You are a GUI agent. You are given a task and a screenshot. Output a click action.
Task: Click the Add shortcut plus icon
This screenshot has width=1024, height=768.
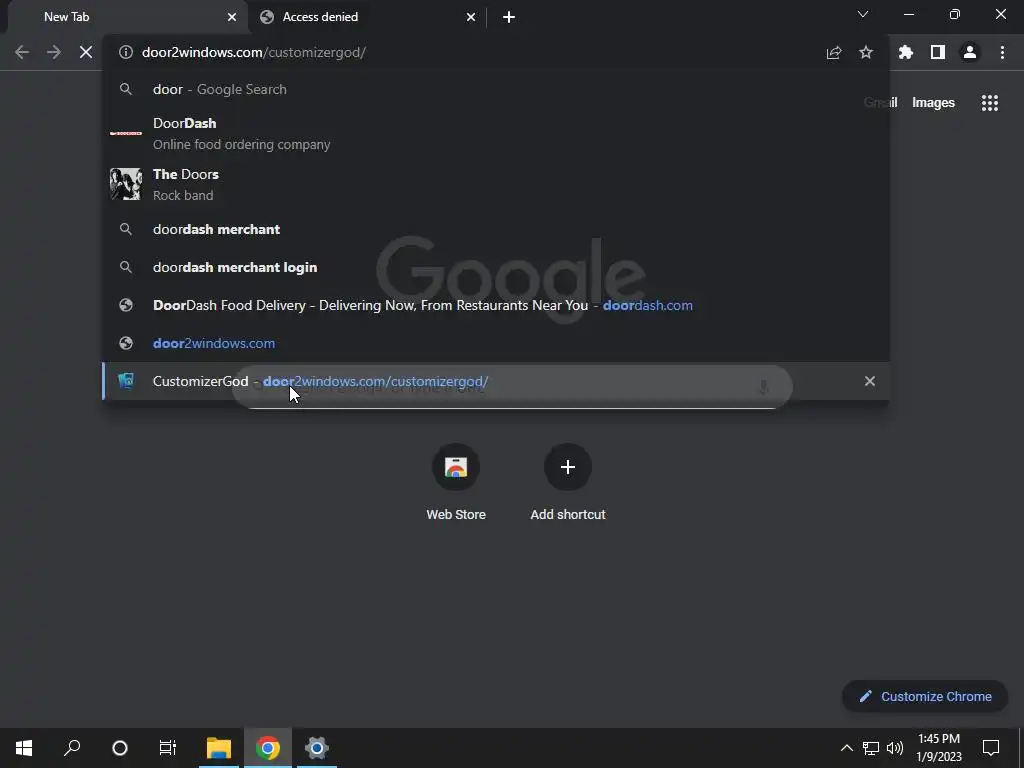[568, 467]
